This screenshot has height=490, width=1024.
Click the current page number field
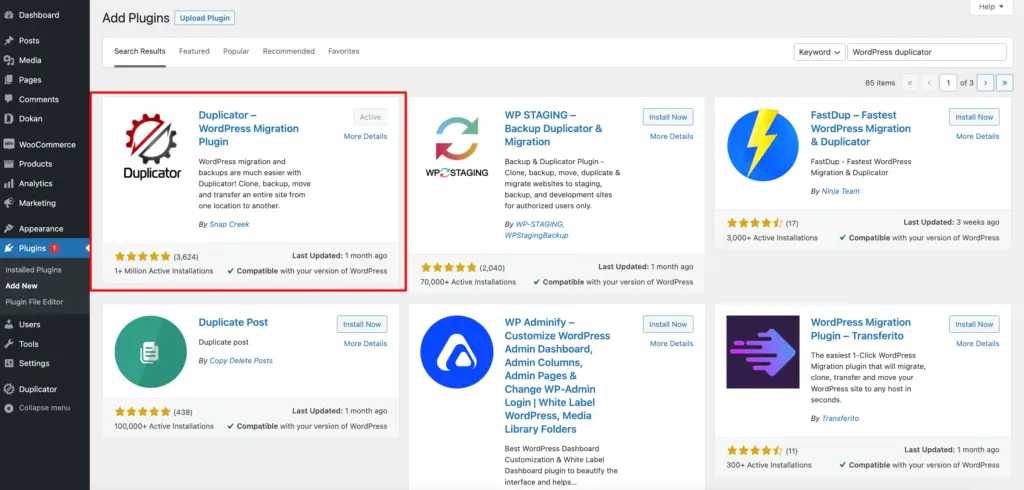pos(948,83)
